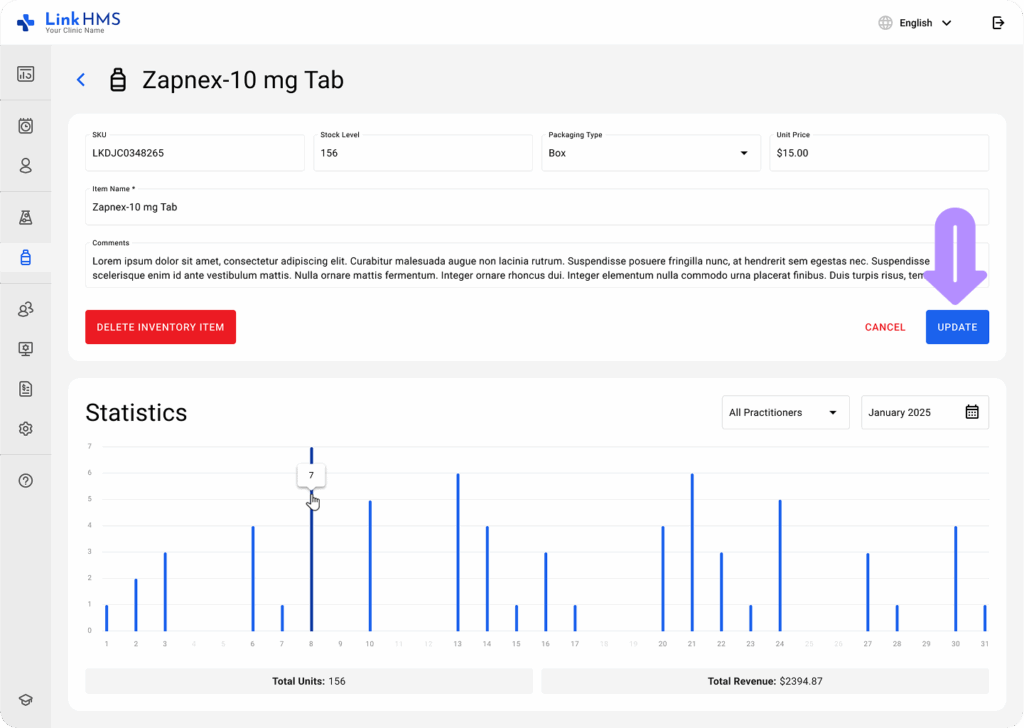Click the chart bar for day 3

165,592
